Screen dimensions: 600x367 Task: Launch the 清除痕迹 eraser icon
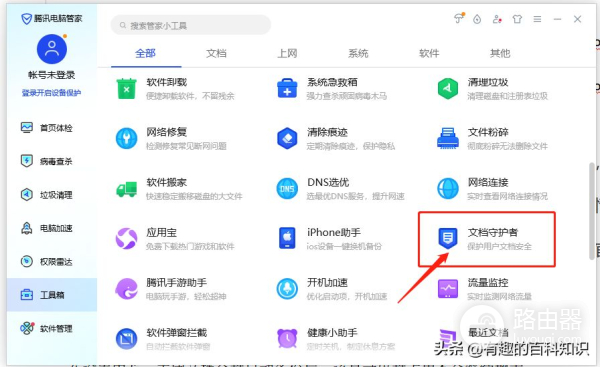(287, 139)
